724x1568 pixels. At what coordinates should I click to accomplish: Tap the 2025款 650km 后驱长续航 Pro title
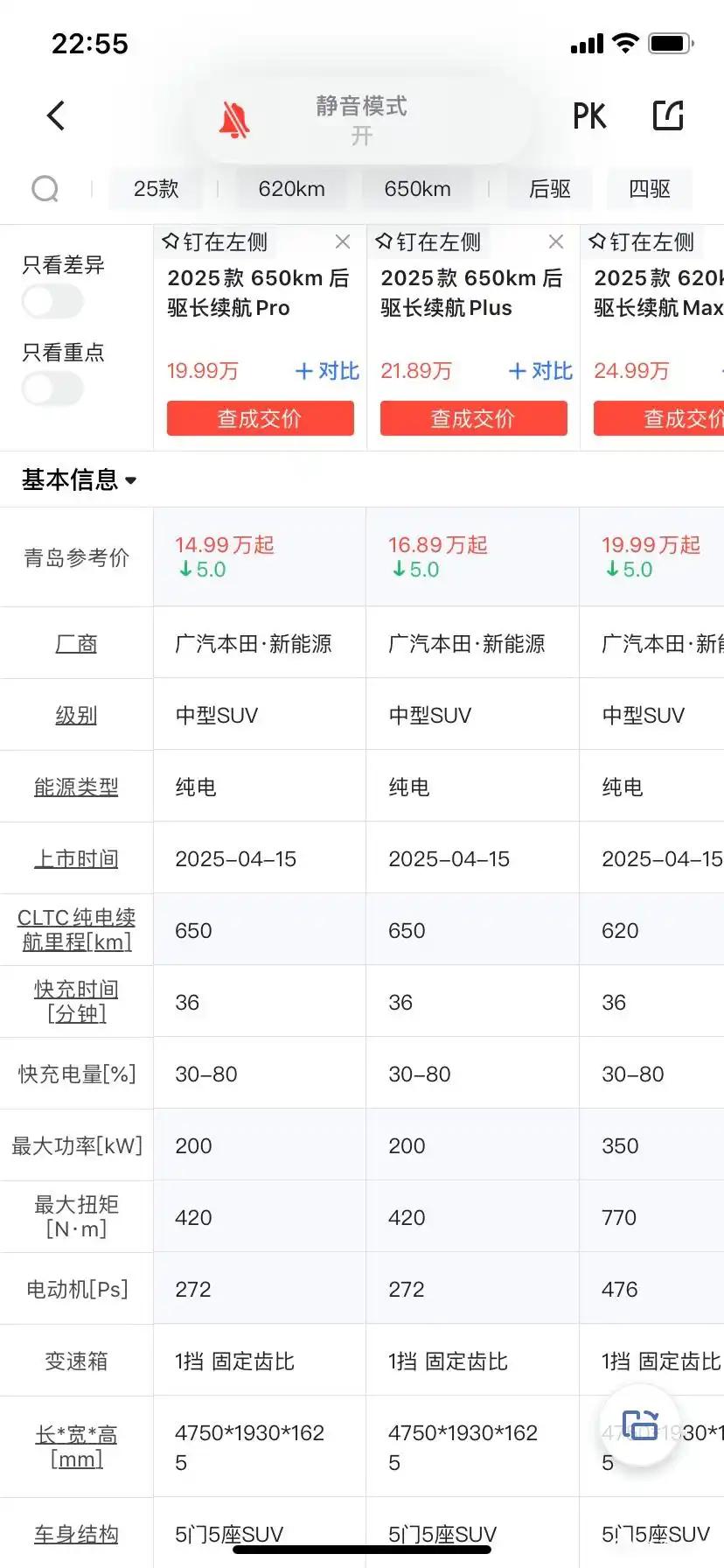point(259,293)
